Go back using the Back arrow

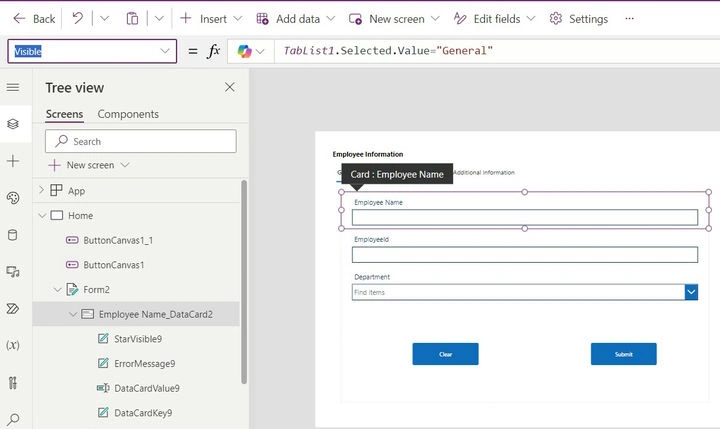(x=34, y=19)
